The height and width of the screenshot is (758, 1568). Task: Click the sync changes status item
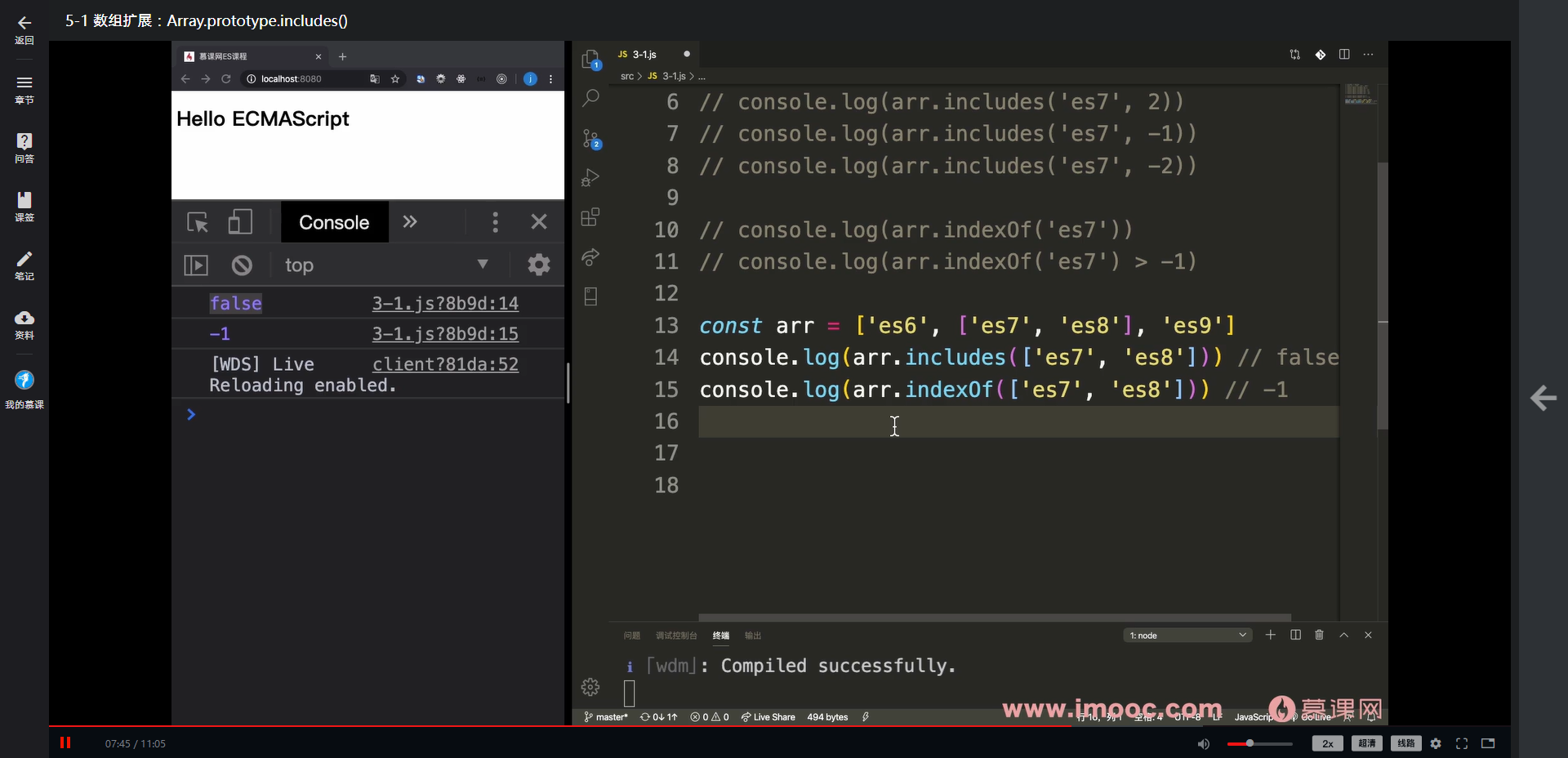coord(658,717)
